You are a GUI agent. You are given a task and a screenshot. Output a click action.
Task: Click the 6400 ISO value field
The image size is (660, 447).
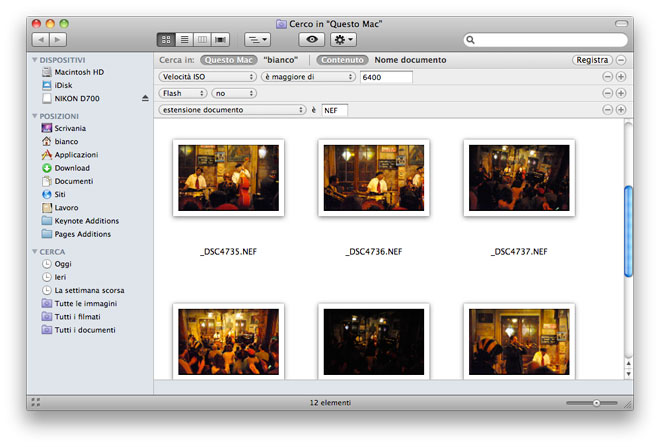pyautogui.click(x=386, y=77)
